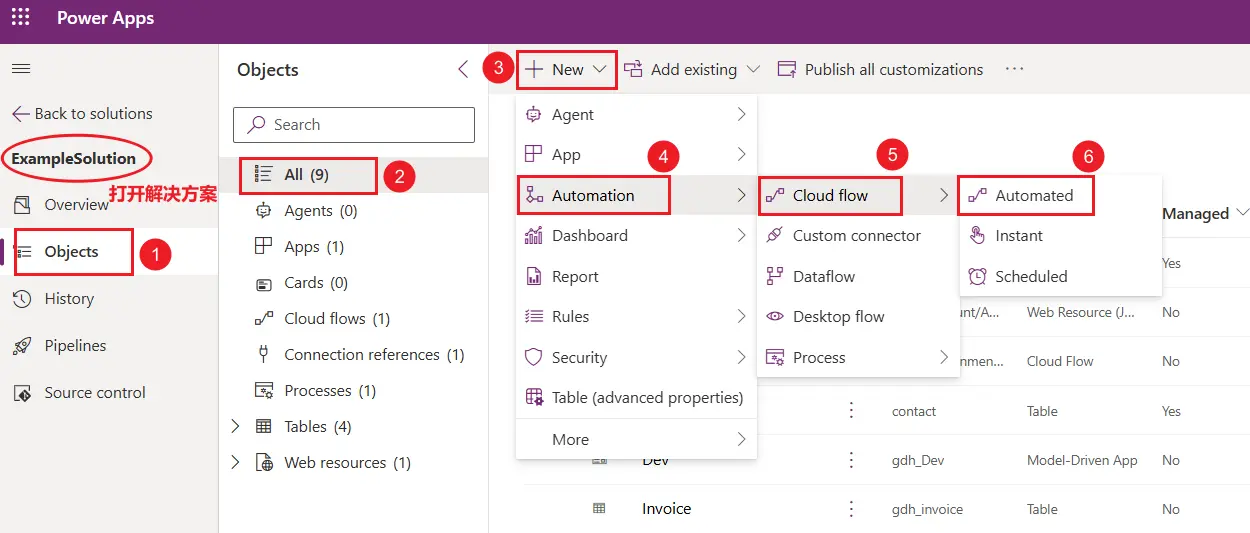1250x533 pixels.
Task: Collapse the Objects panel chevron
Action: 462,69
